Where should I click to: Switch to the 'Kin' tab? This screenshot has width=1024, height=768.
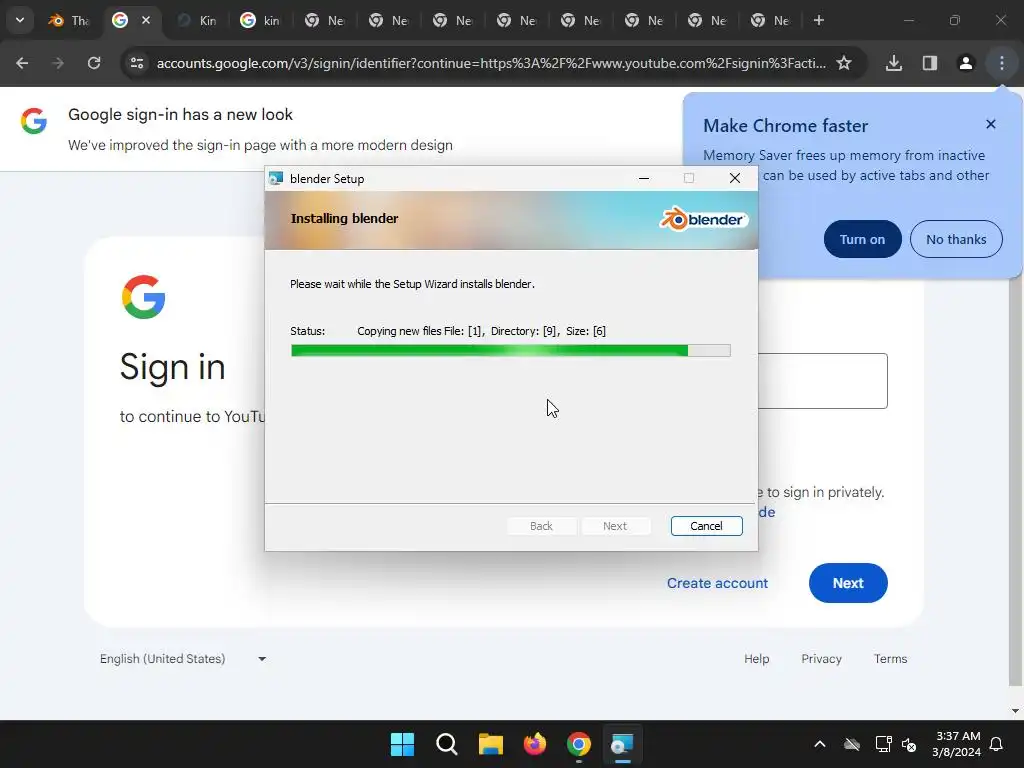pyautogui.click(x=197, y=20)
